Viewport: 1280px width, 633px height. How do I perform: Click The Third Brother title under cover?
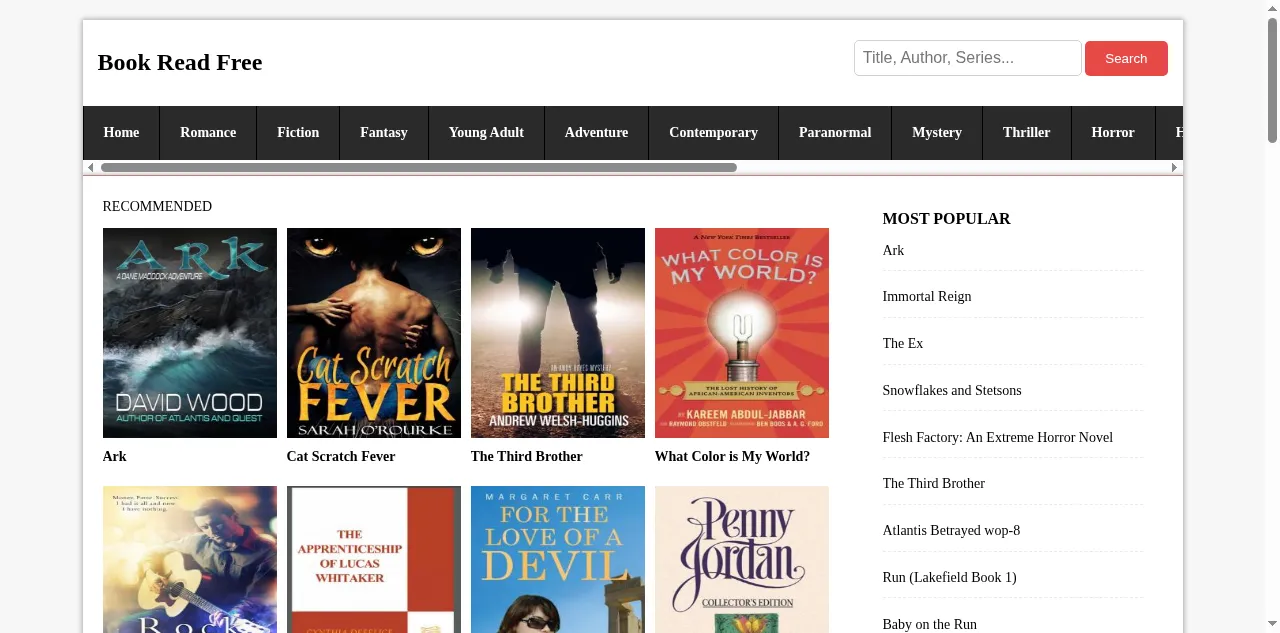[527, 457]
